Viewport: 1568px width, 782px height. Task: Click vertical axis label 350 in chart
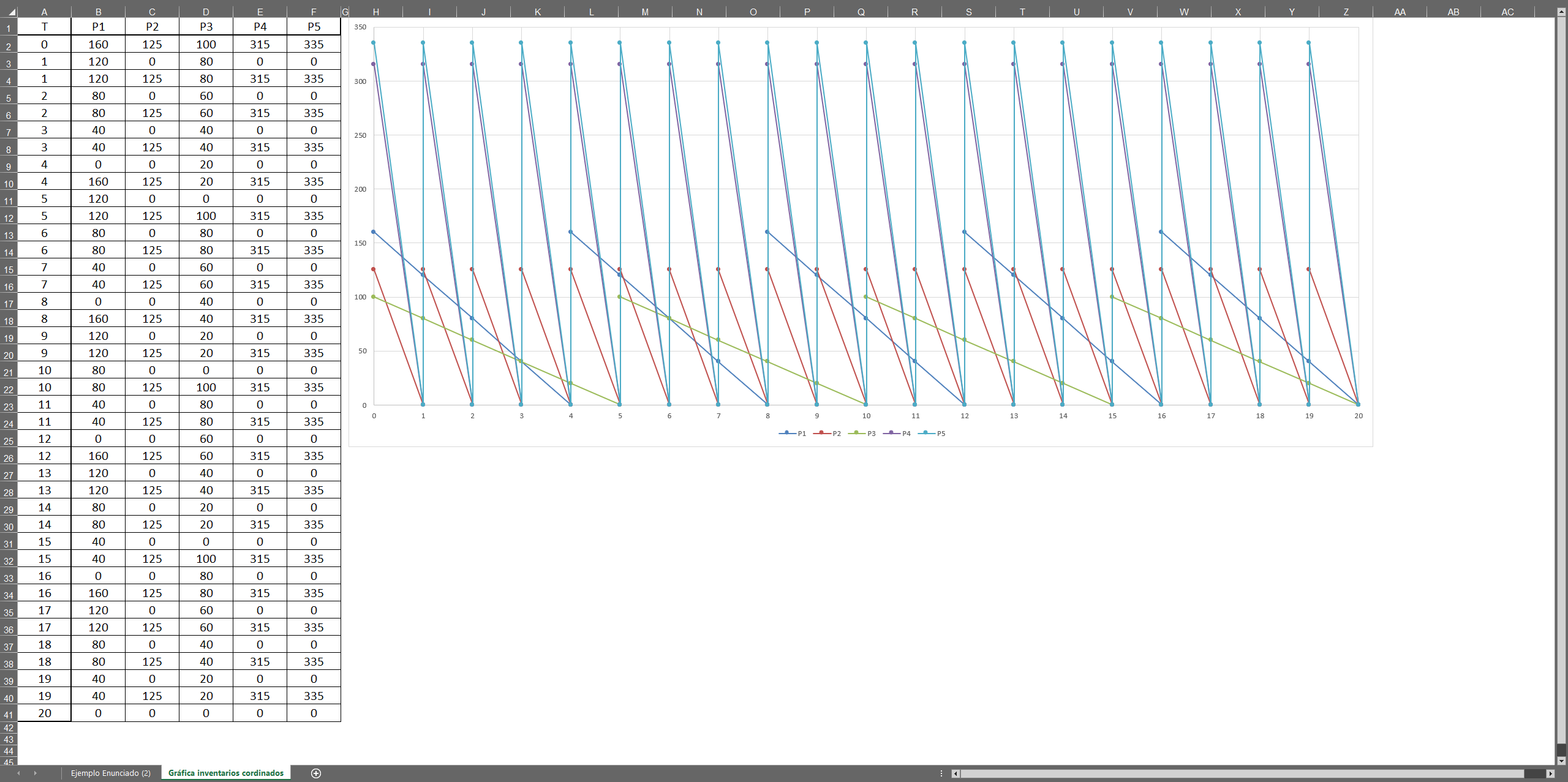360,27
